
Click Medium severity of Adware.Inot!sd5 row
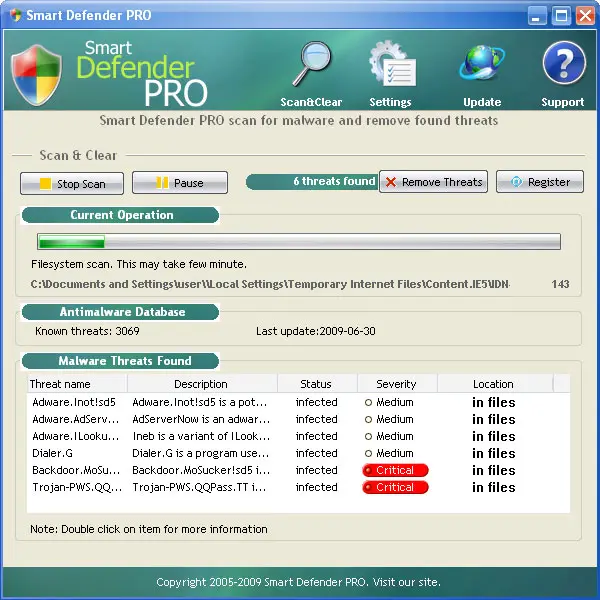coord(389,403)
